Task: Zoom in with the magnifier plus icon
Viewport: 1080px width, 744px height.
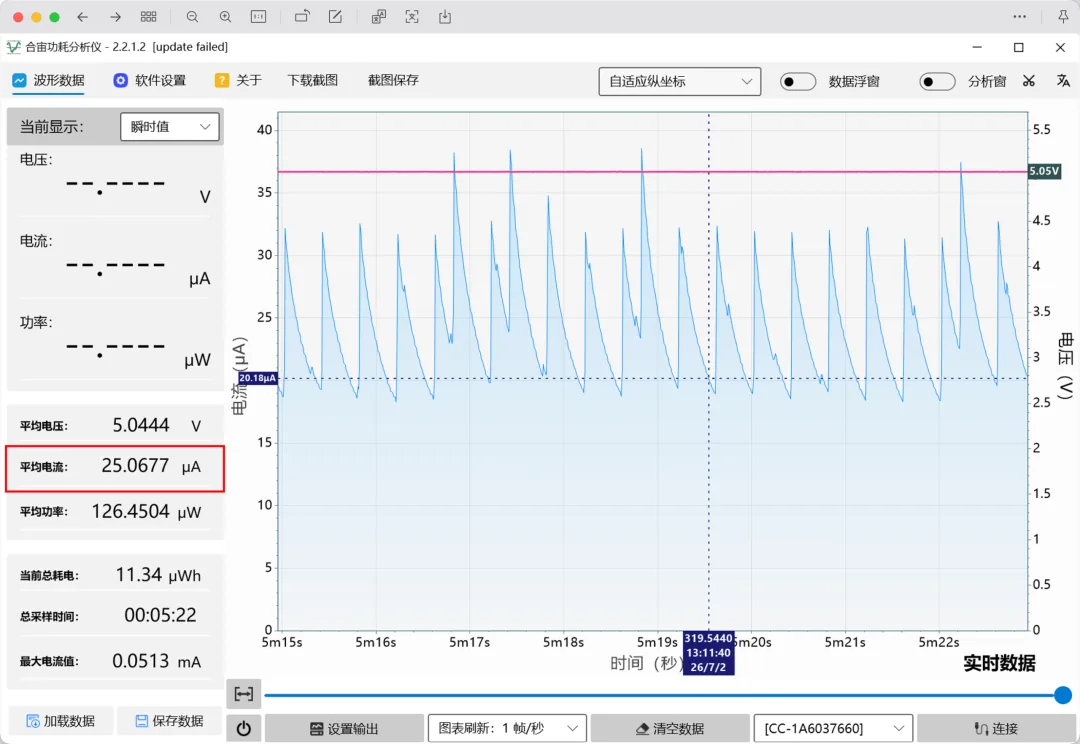Action: pos(225,17)
